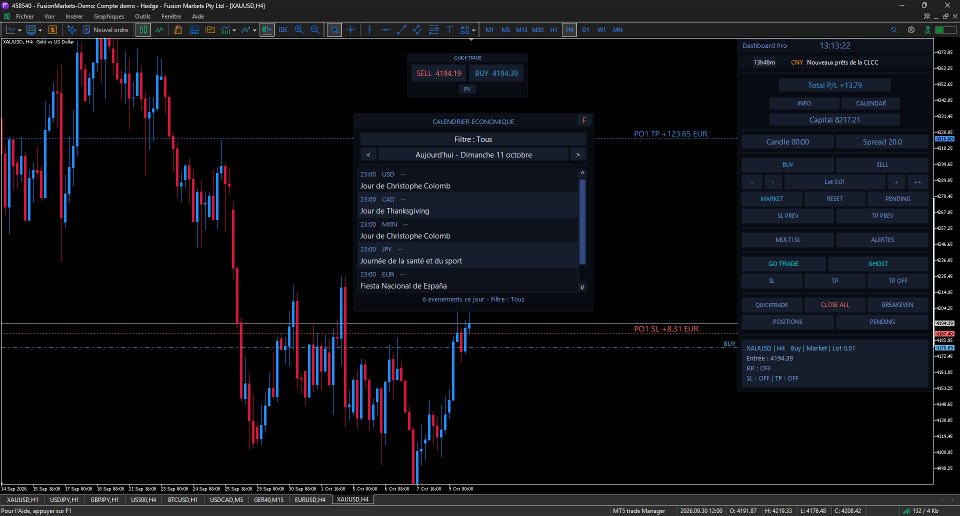The image size is (960, 516).
Task: Switch to the EURUSD,H4 chart tab
Action: [310, 499]
